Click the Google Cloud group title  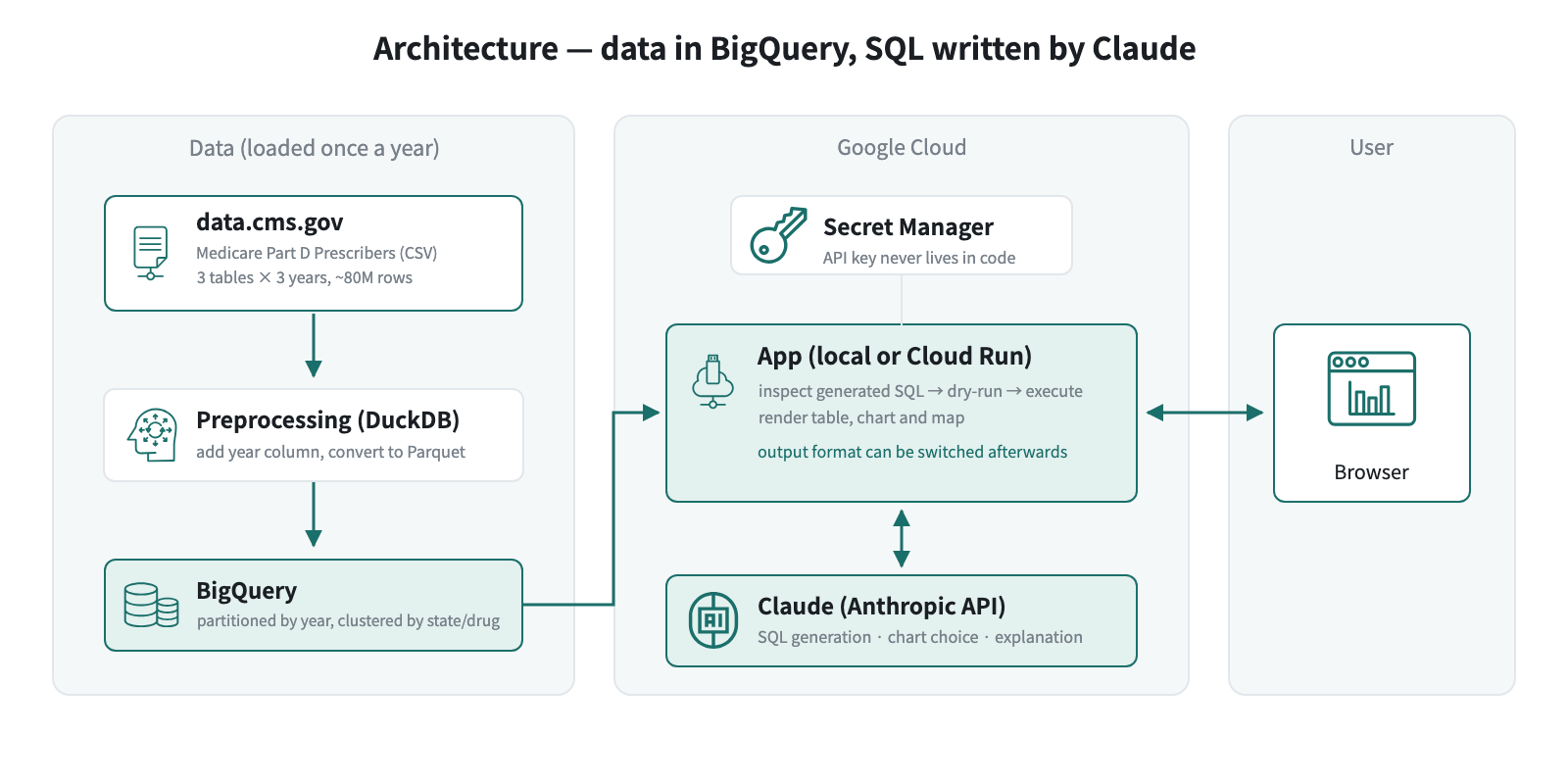[x=902, y=147]
